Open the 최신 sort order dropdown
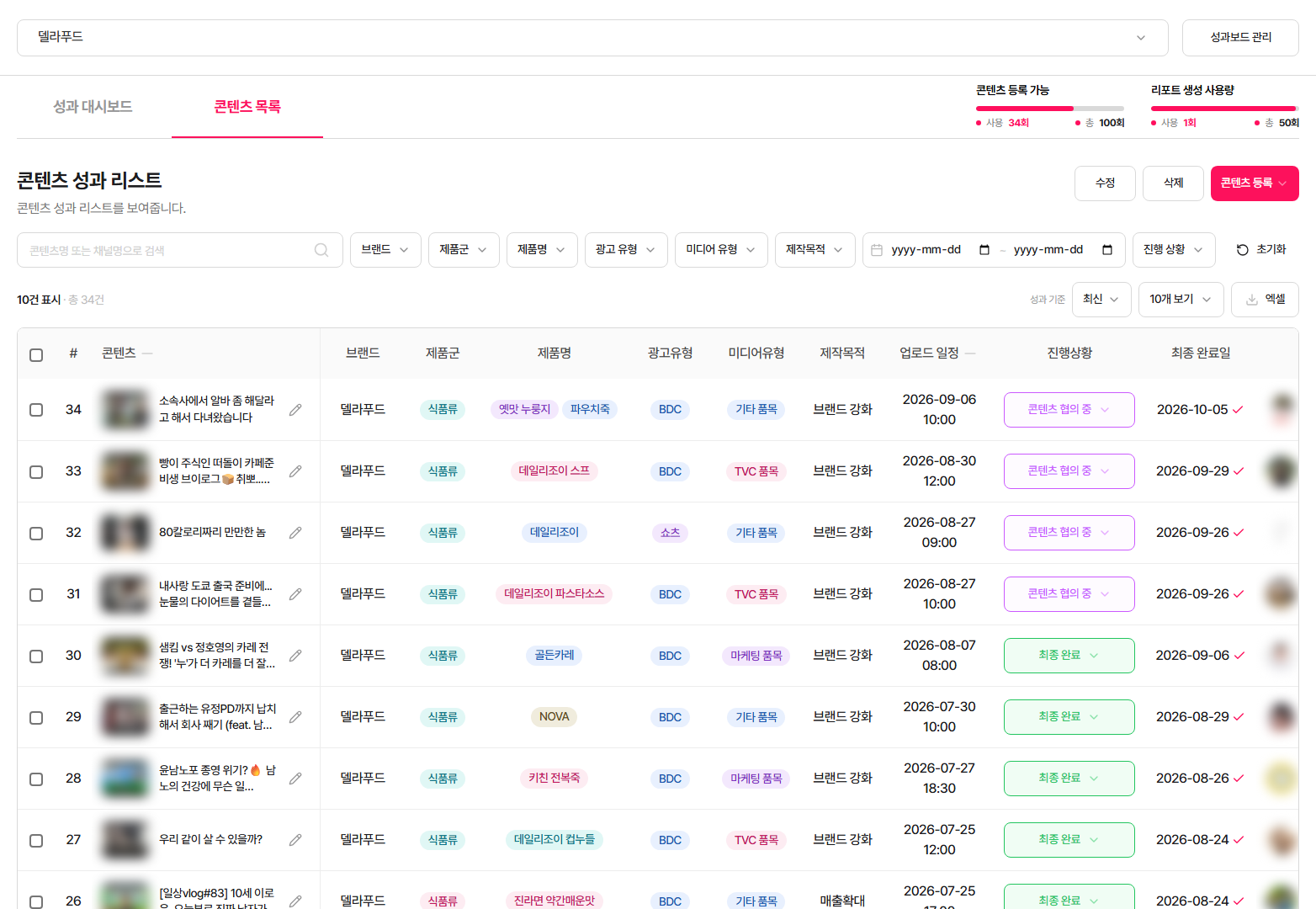 (1101, 300)
